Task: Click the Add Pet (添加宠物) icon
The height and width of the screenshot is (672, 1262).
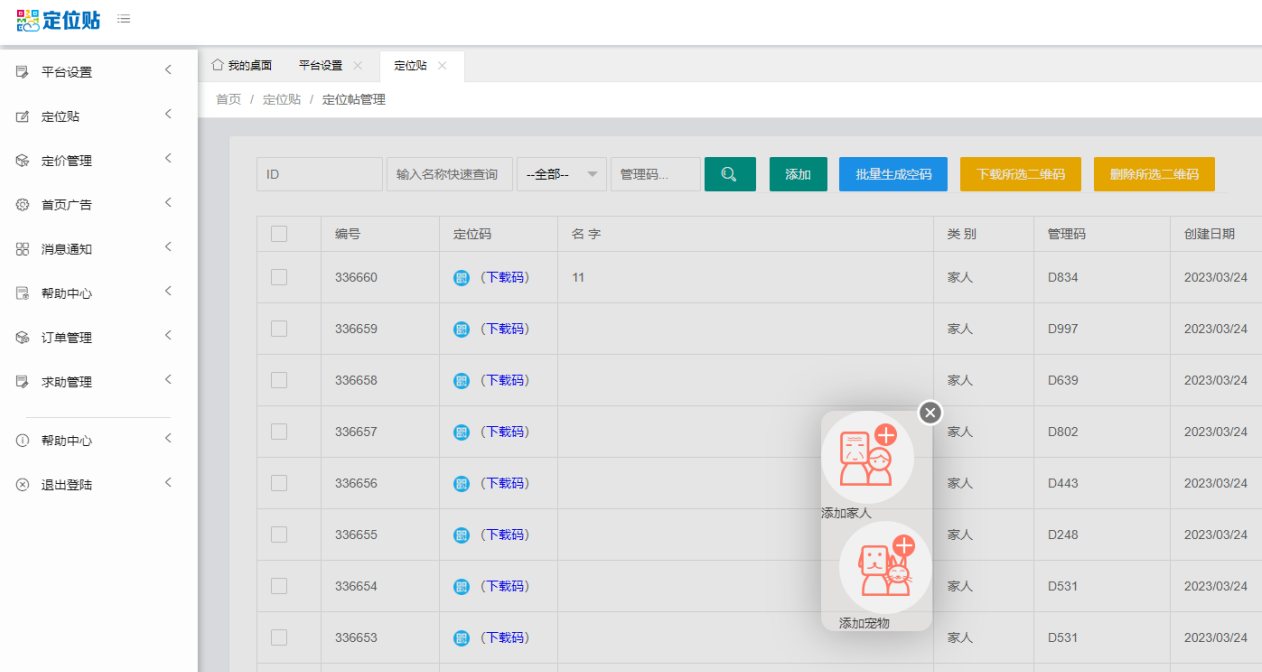Action: (x=885, y=567)
